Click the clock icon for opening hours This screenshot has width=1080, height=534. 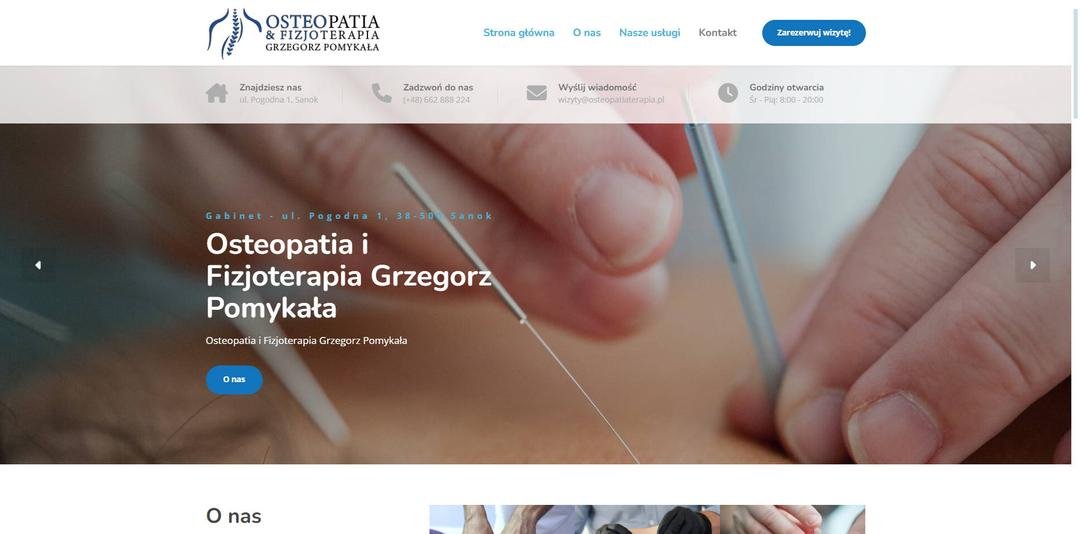coord(727,93)
